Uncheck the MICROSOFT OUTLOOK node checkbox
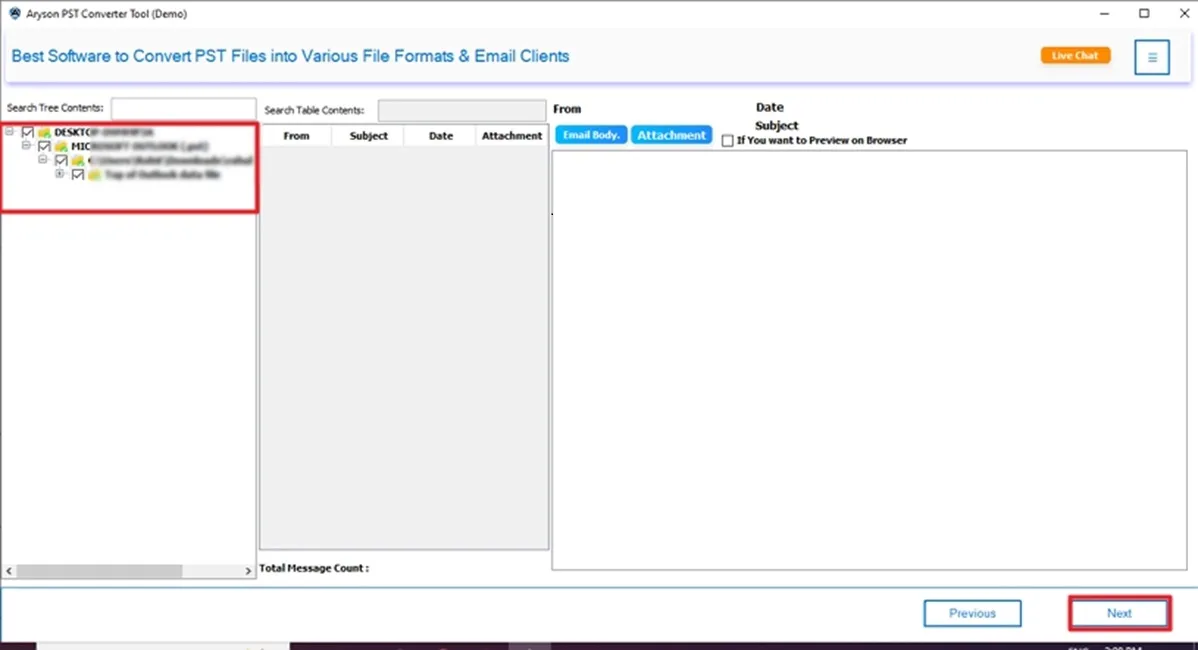The width and height of the screenshot is (1198, 650). [44, 147]
